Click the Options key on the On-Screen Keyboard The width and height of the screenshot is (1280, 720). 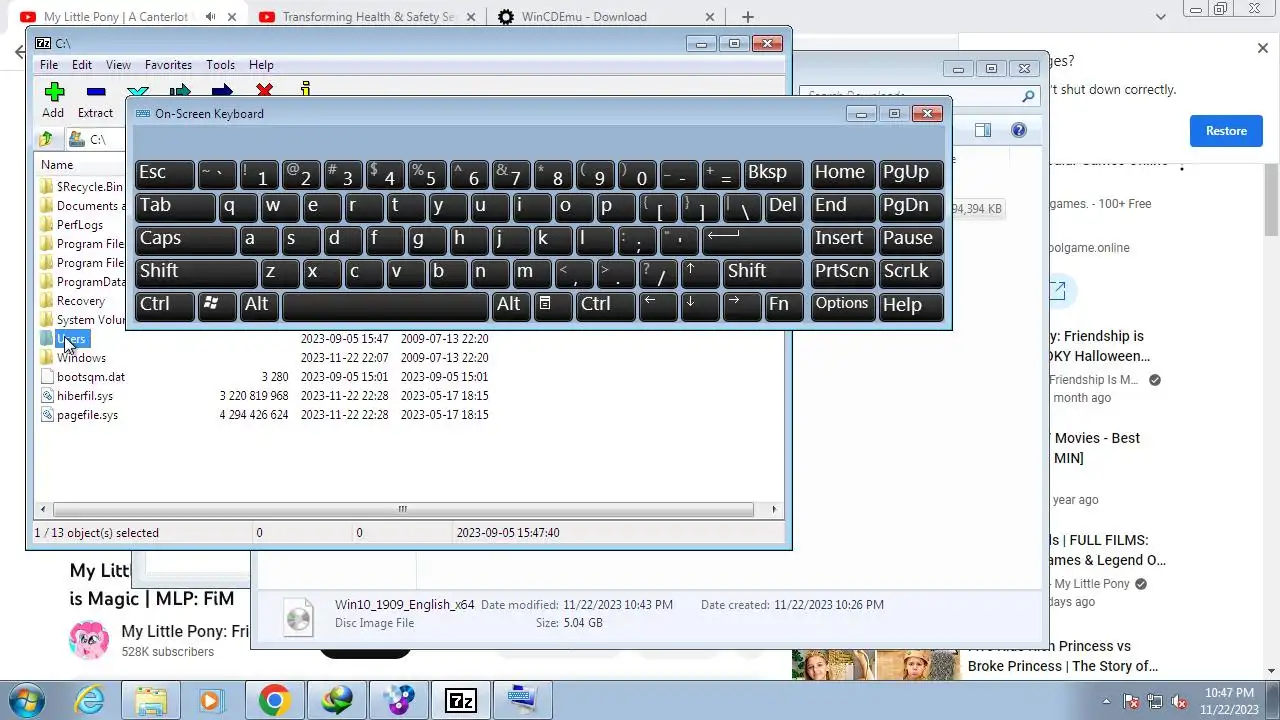[x=842, y=306]
